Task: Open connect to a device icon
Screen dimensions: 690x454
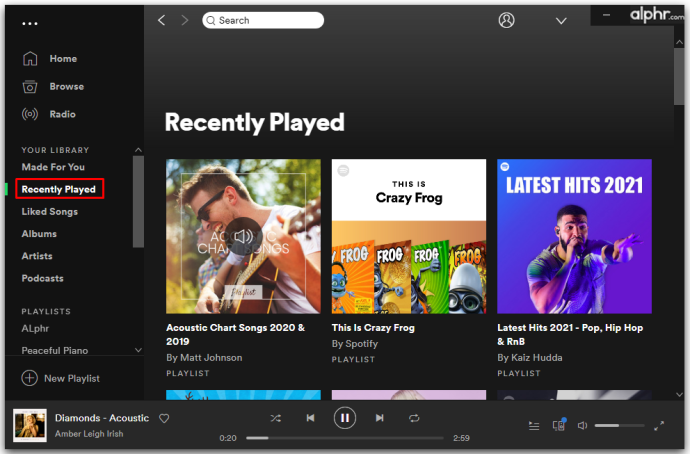Action: click(x=559, y=425)
